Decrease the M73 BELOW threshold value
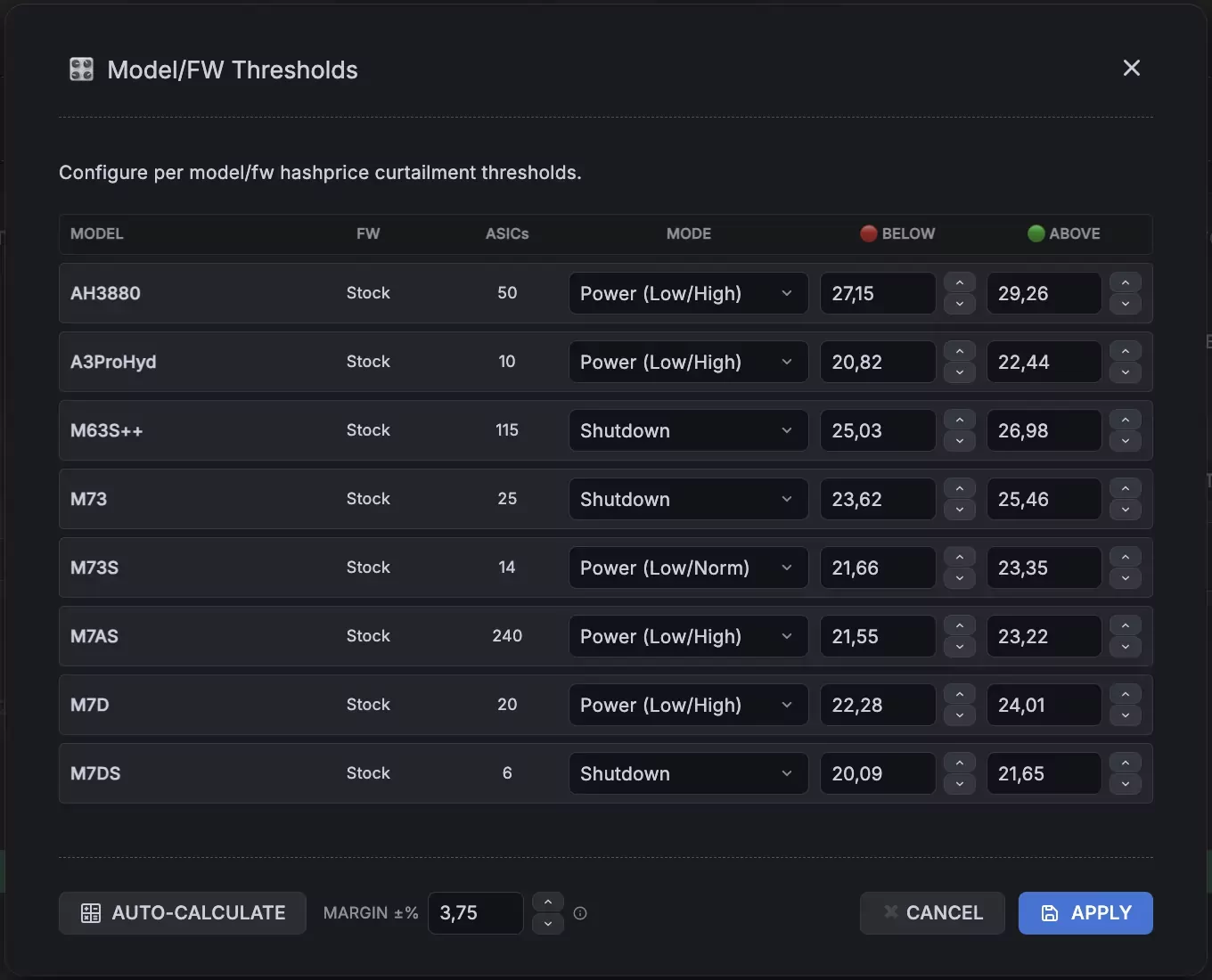This screenshot has height=980, width=1212. coord(960,510)
